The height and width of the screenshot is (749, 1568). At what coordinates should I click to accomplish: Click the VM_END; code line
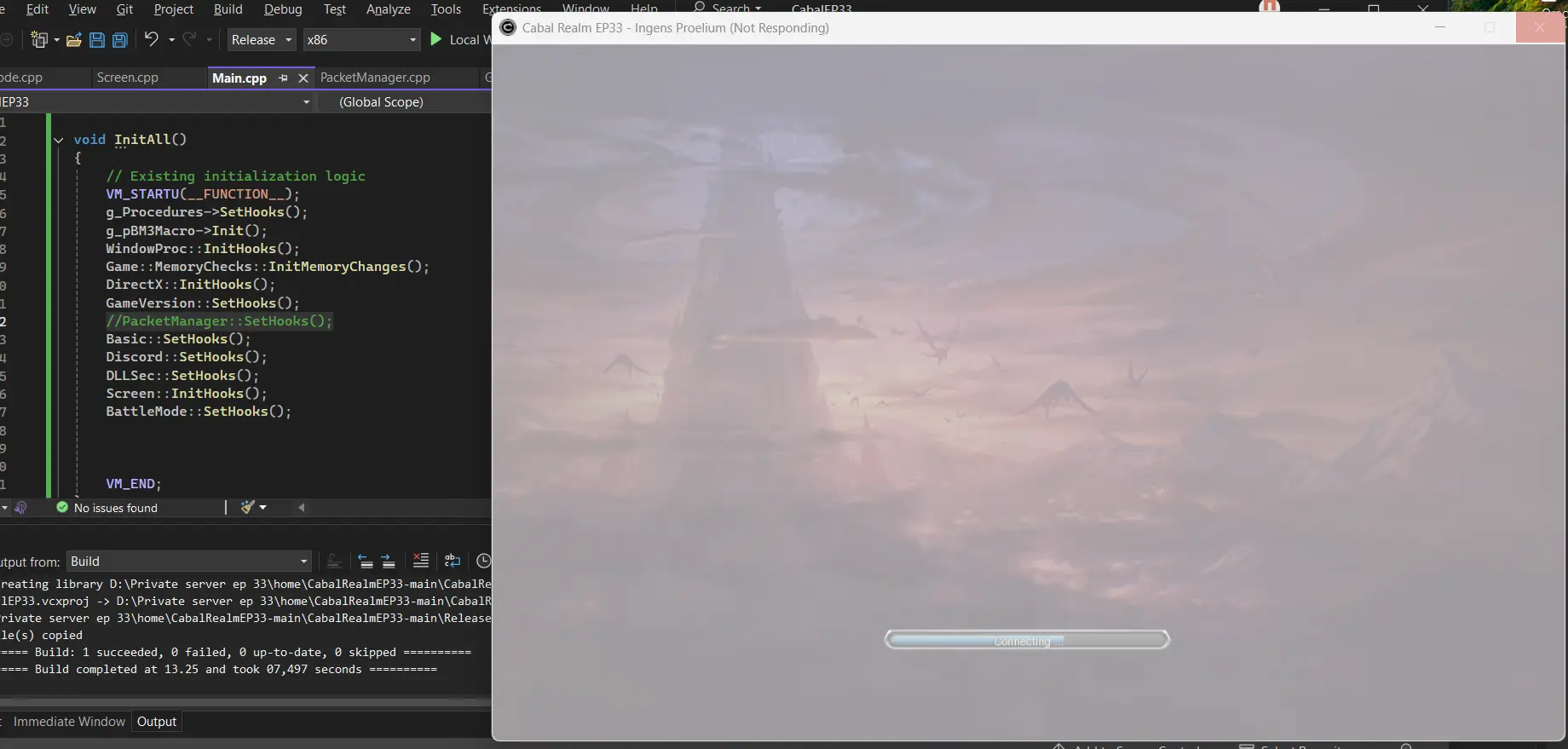click(133, 484)
